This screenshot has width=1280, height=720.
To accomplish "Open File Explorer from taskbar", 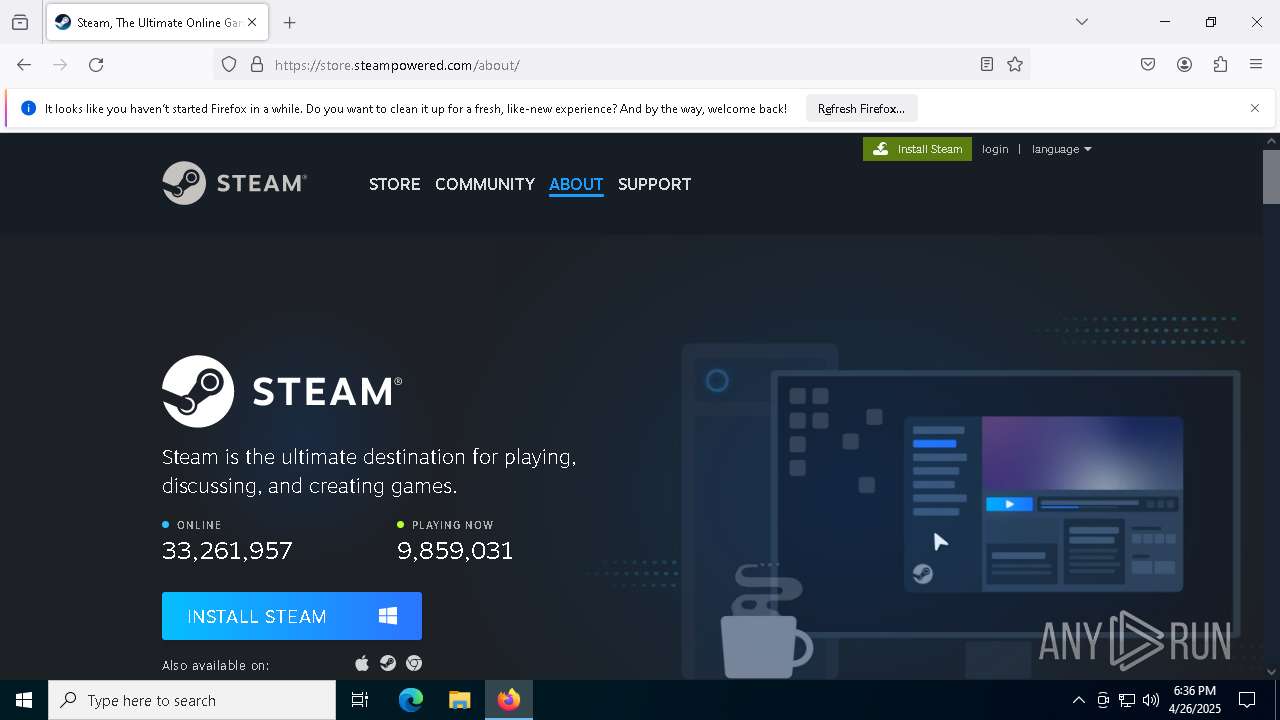I will (x=459, y=700).
